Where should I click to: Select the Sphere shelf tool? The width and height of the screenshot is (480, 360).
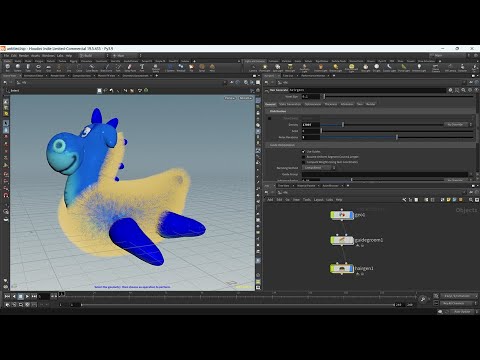click(x=18, y=68)
